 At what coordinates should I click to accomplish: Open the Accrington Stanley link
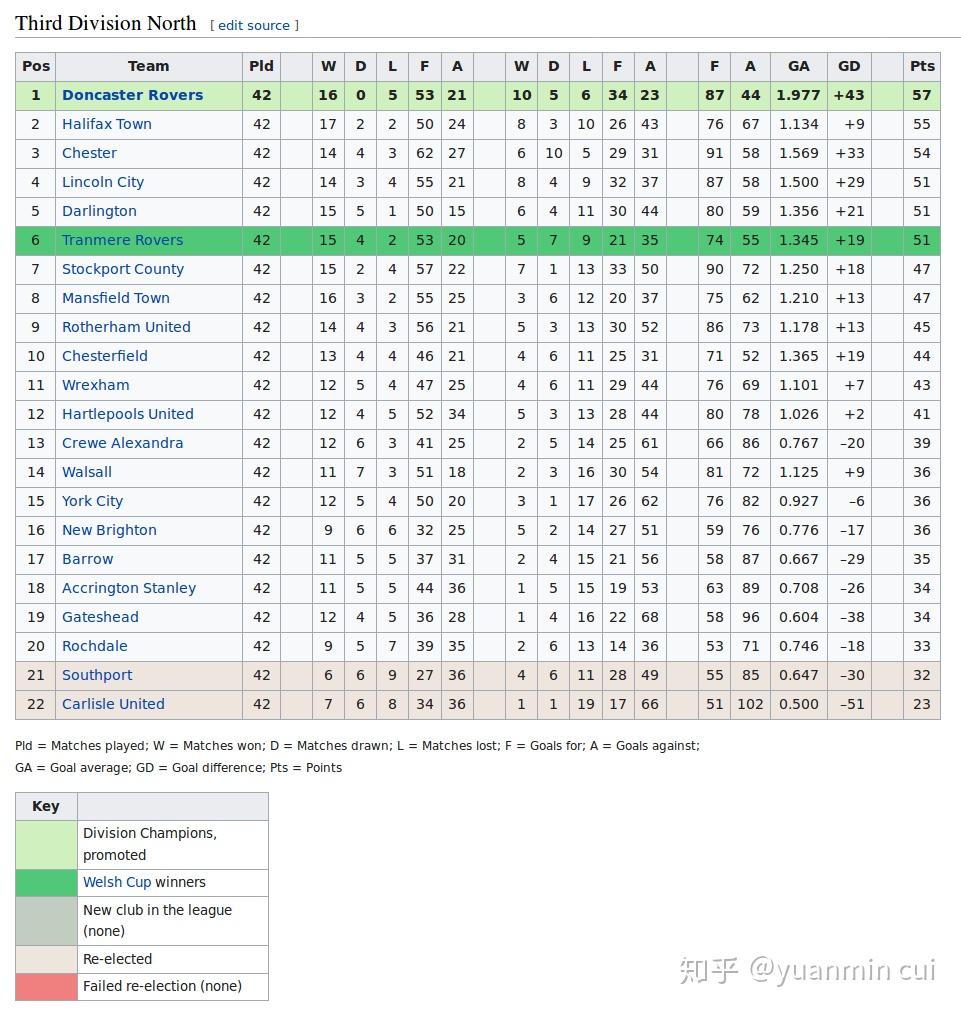click(129, 588)
